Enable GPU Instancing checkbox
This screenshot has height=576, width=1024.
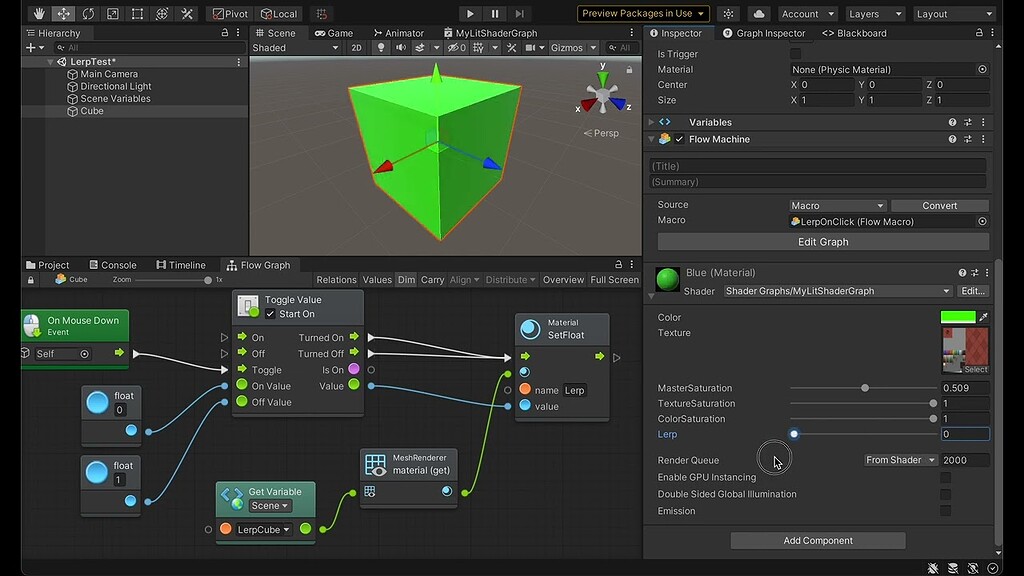(946, 477)
